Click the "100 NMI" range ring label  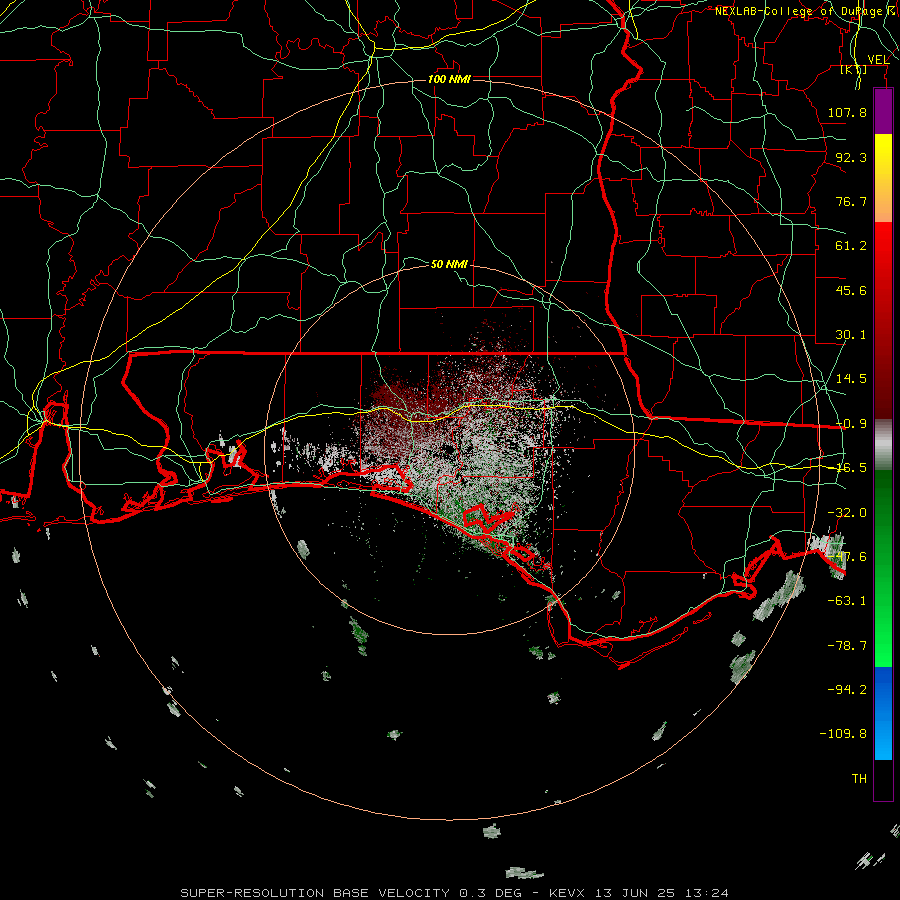pos(449,79)
